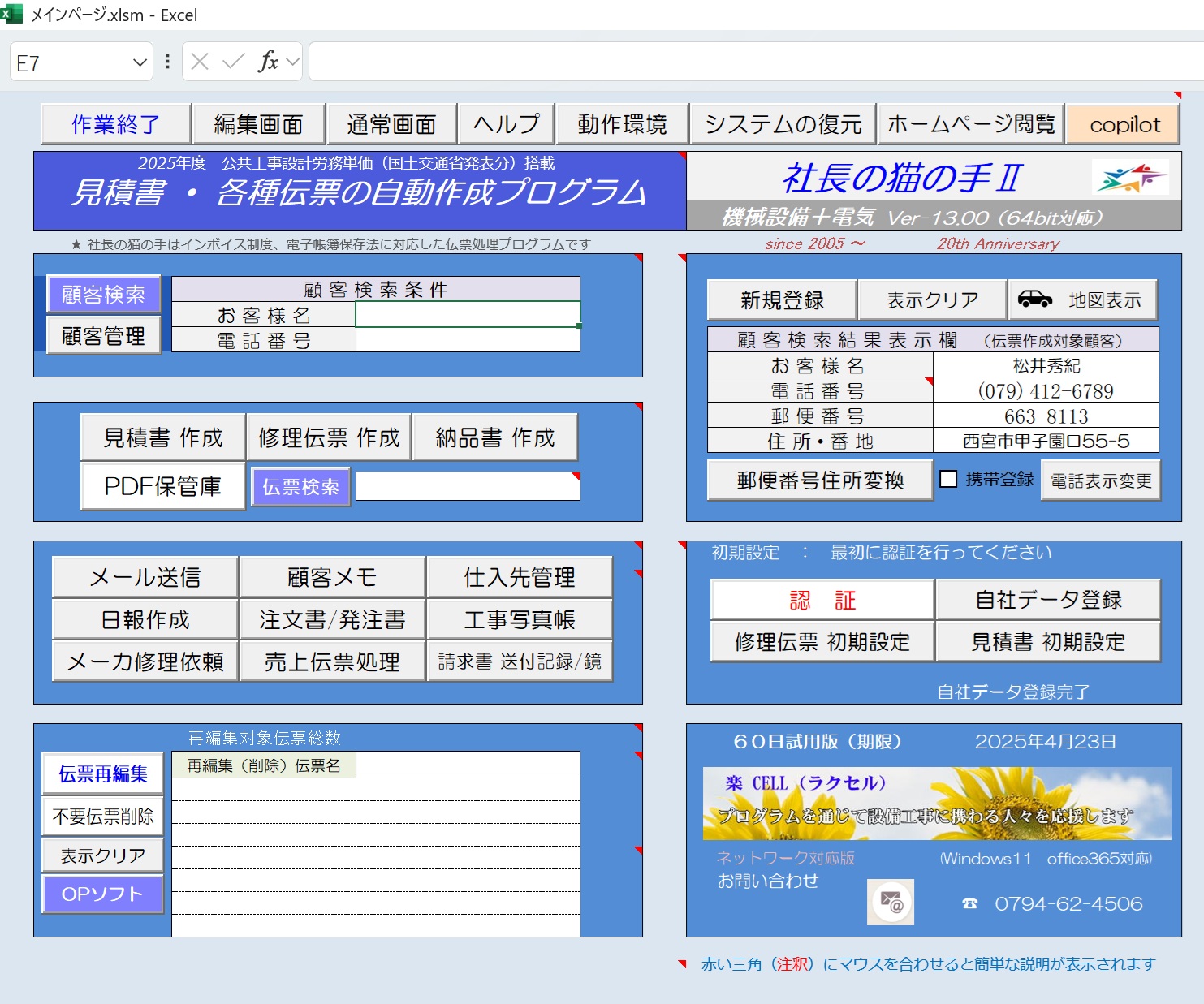
Task: Open 顧客管理
Action: [103, 335]
